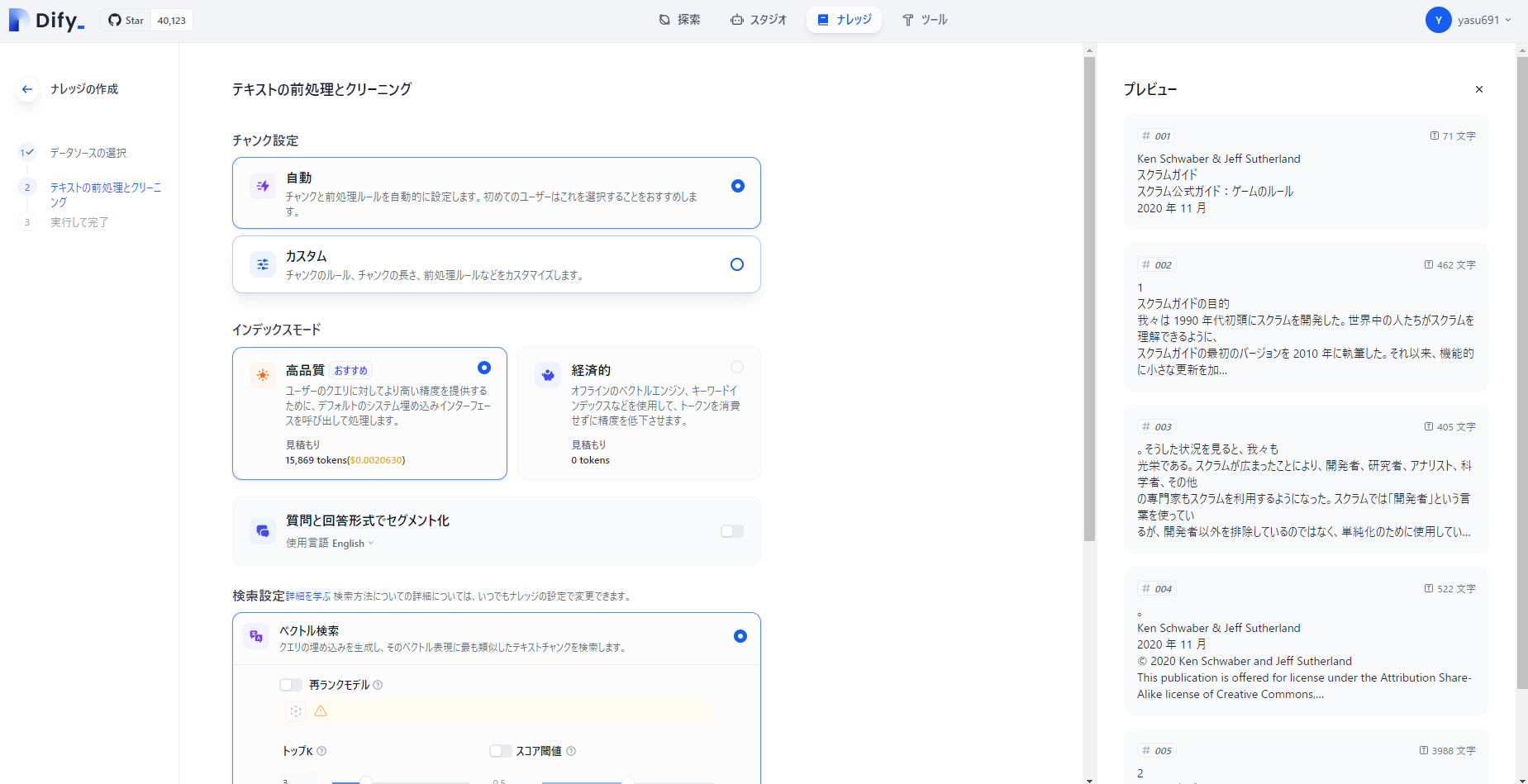This screenshot has height=784, width=1528.
Task: Click the トップK slider handle
Action: point(365,780)
